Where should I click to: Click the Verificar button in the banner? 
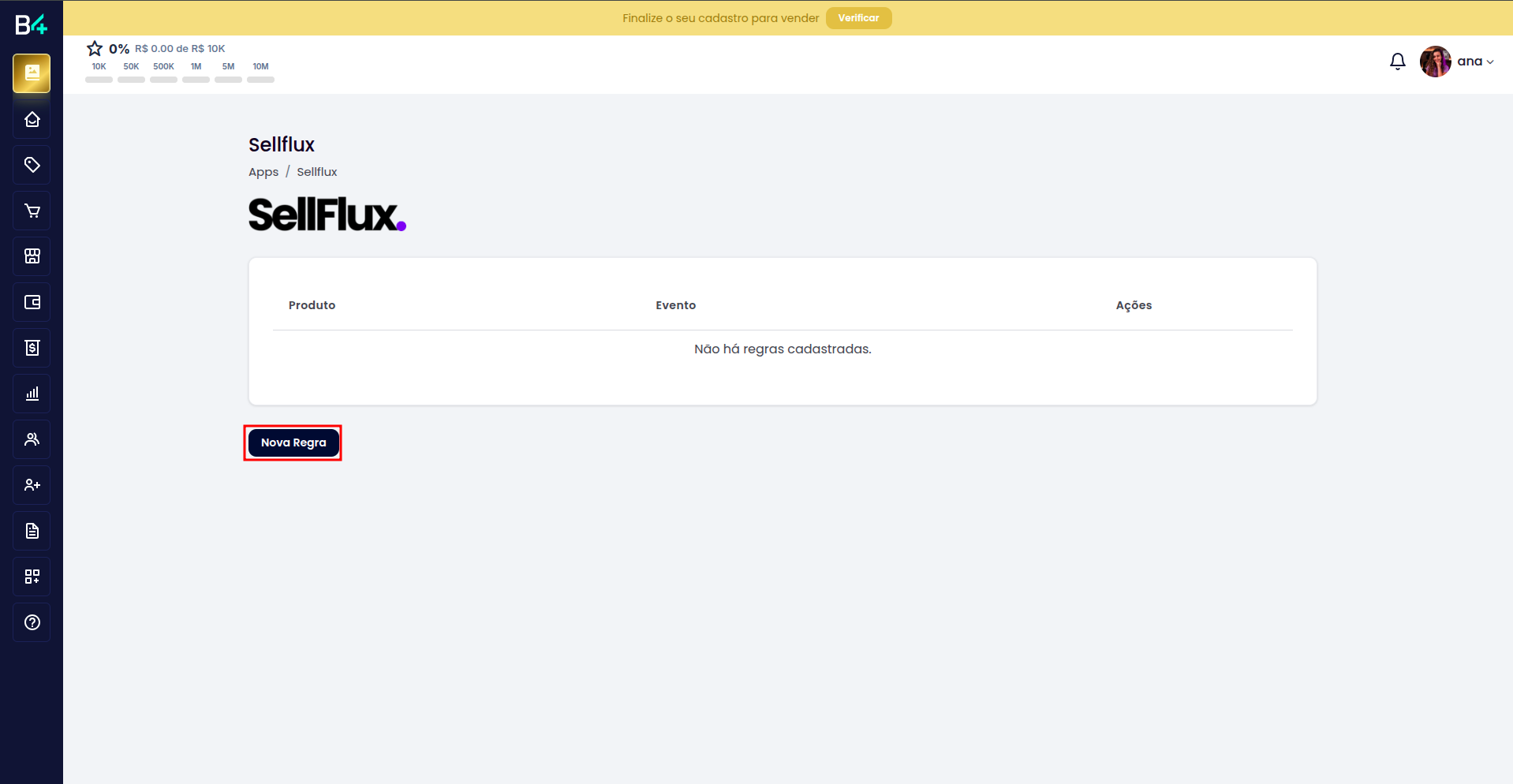point(858,18)
